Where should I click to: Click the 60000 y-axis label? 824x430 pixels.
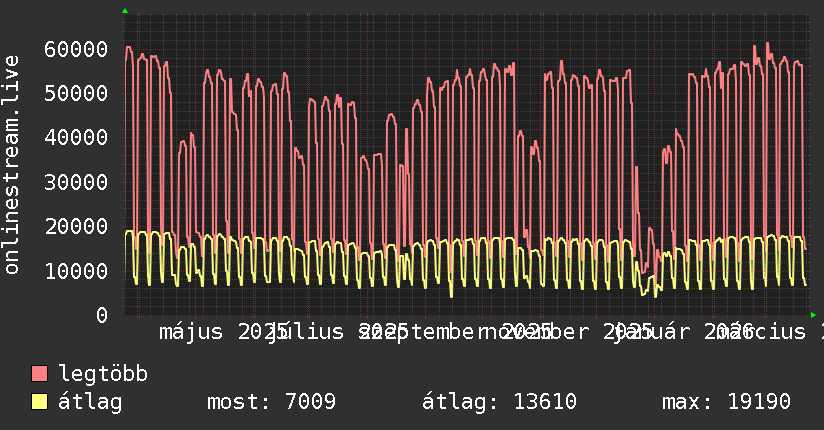pos(76,48)
